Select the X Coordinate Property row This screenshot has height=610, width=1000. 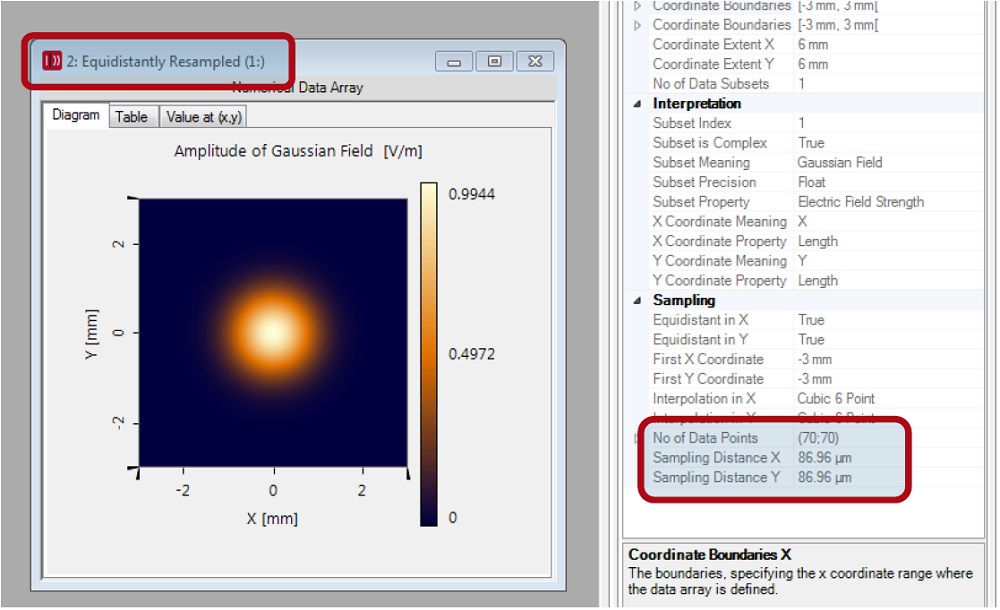(x=816, y=241)
